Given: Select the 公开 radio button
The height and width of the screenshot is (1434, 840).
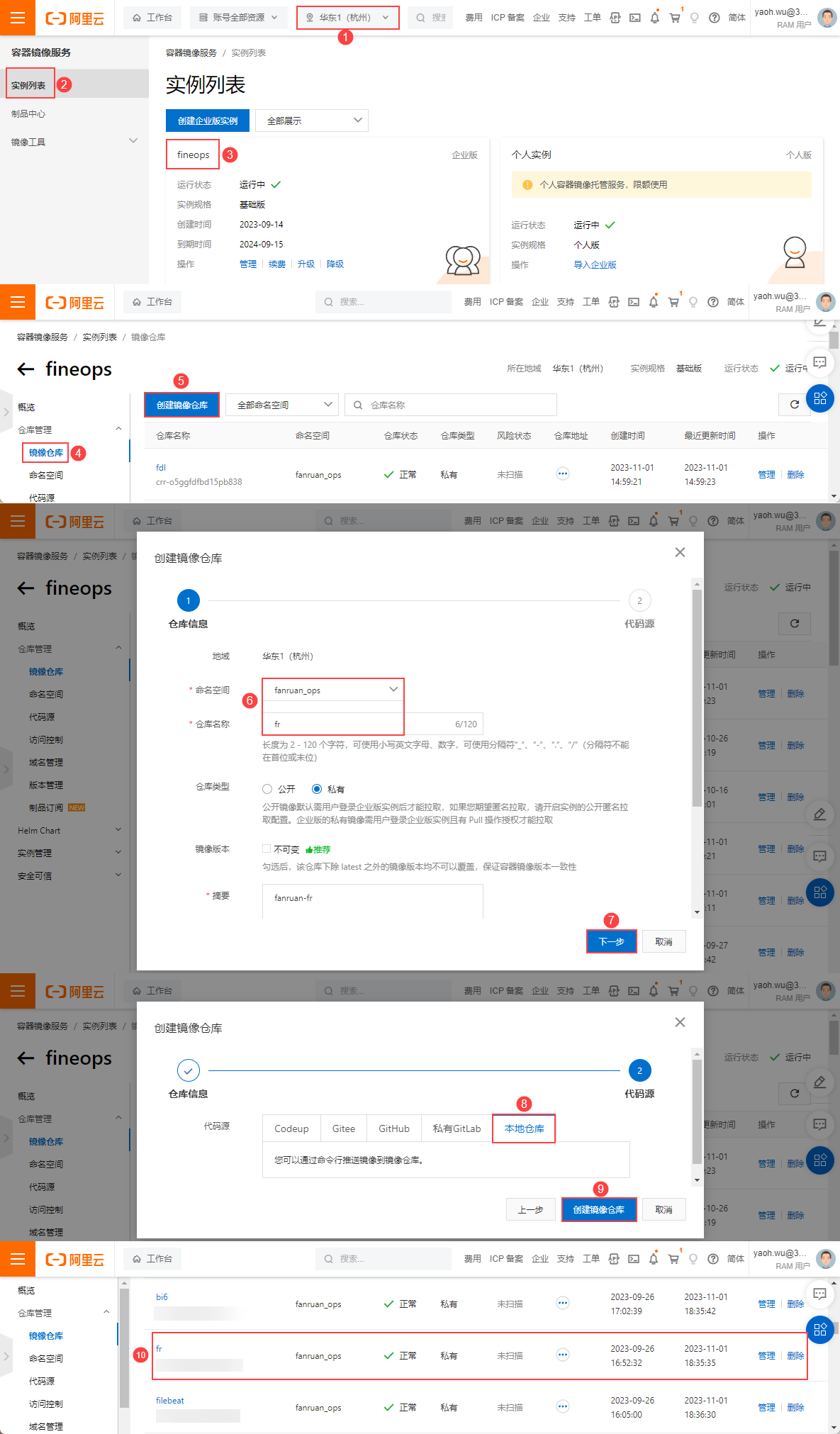Looking at the screenshot, I should (x=267, y=789).
